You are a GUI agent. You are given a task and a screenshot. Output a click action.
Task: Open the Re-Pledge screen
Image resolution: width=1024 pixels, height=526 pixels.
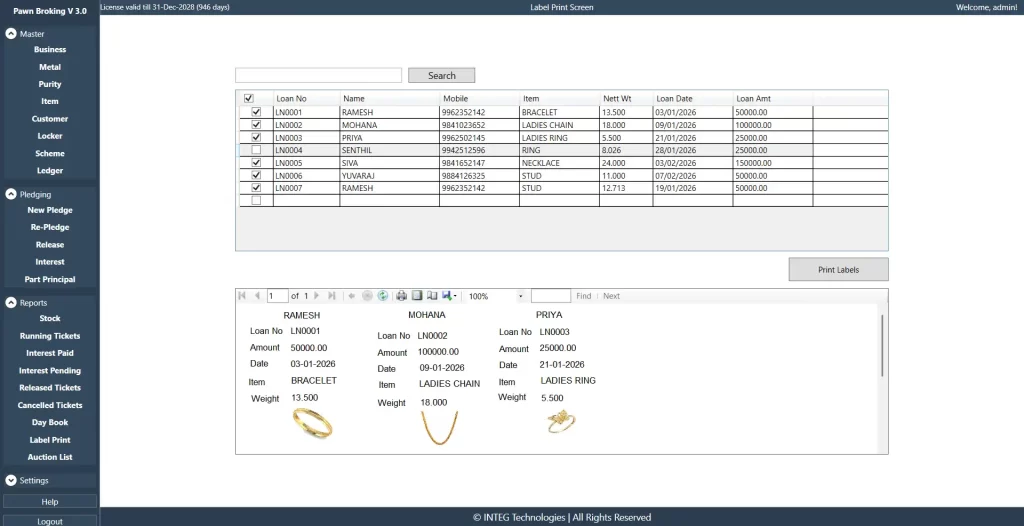pyautogui.click(x=50, y=227)
